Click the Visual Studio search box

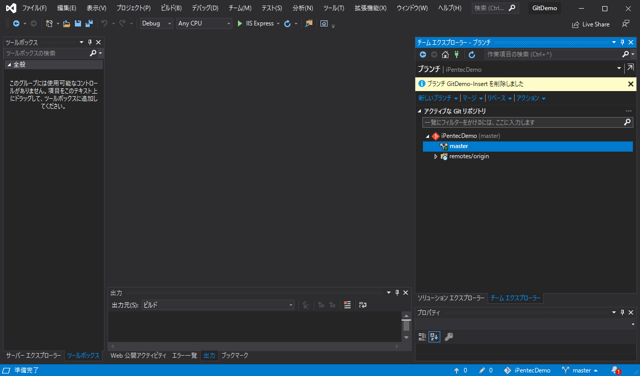click(495, 8)
